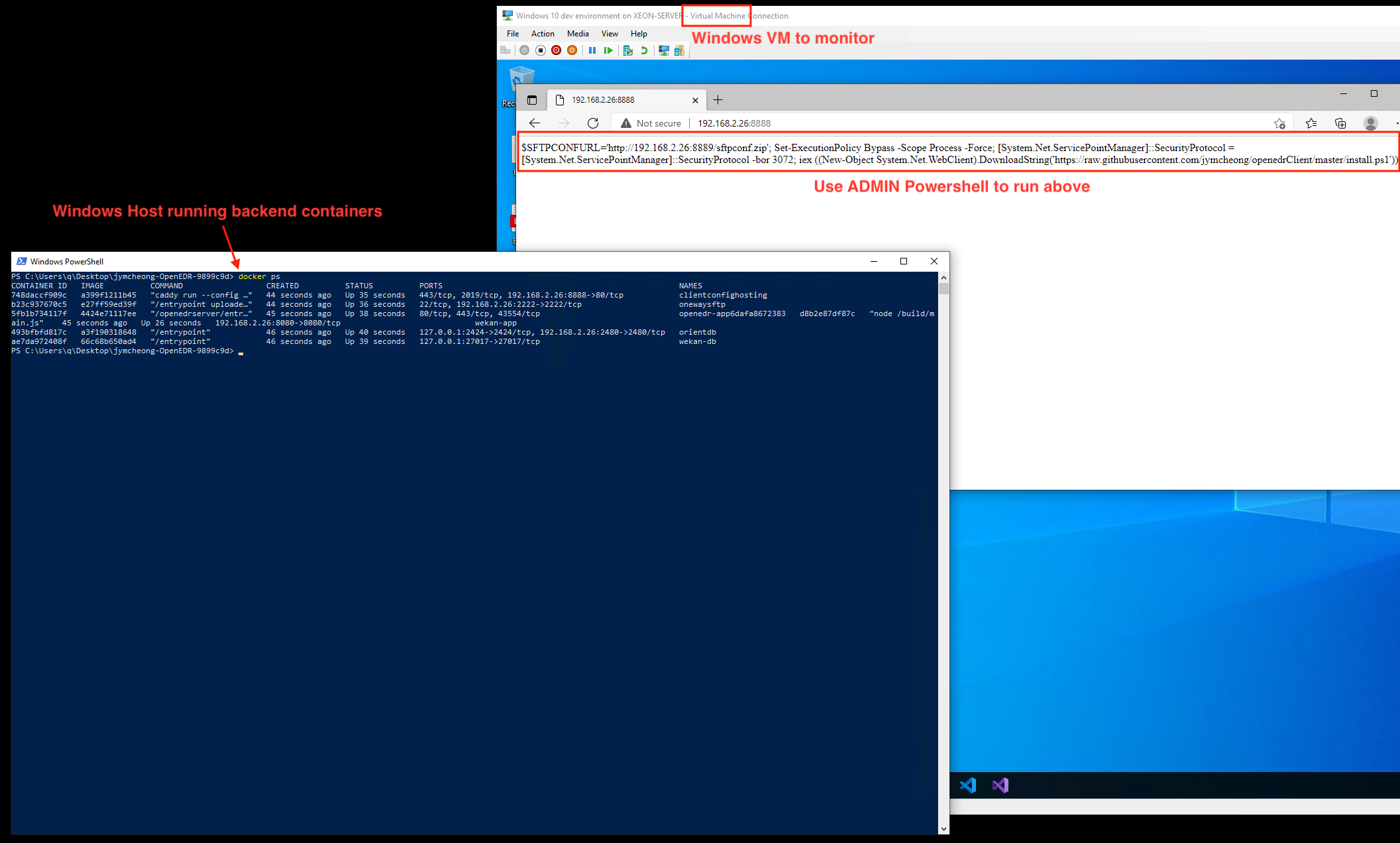Click the Turn Off stop button

click(x=541, y=50)
